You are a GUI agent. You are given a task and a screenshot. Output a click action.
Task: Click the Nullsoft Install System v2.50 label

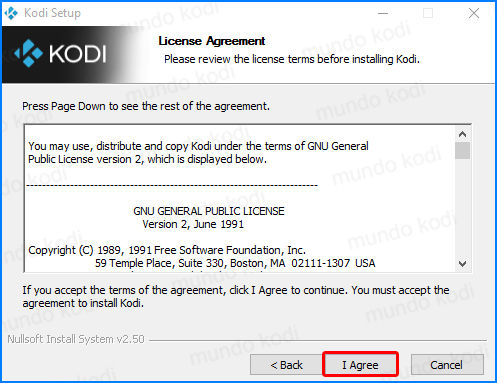[76, 339]
